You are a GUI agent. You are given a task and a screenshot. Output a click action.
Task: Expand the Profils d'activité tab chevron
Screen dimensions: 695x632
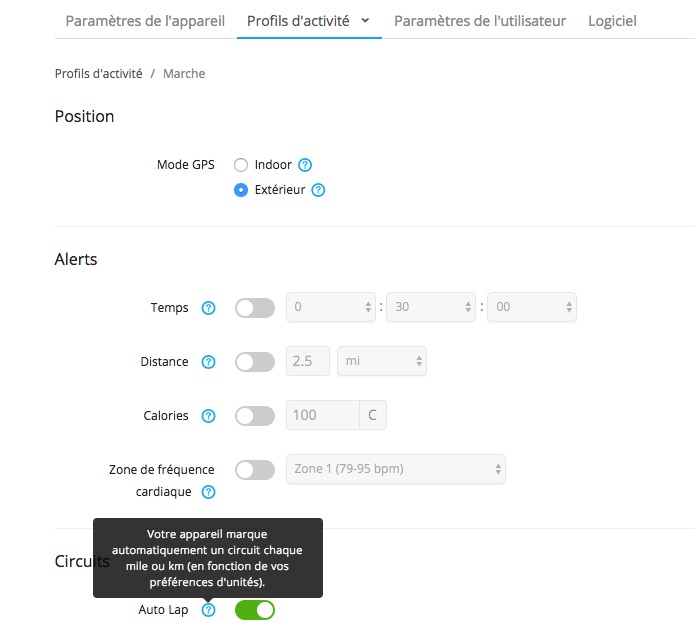click(365, 20)
